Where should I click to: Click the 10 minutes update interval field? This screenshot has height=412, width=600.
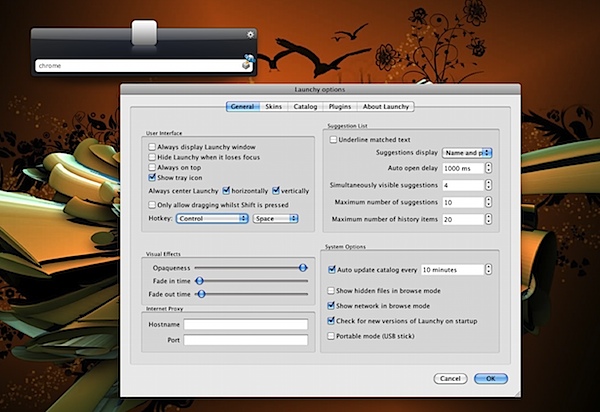pos(453,270)
